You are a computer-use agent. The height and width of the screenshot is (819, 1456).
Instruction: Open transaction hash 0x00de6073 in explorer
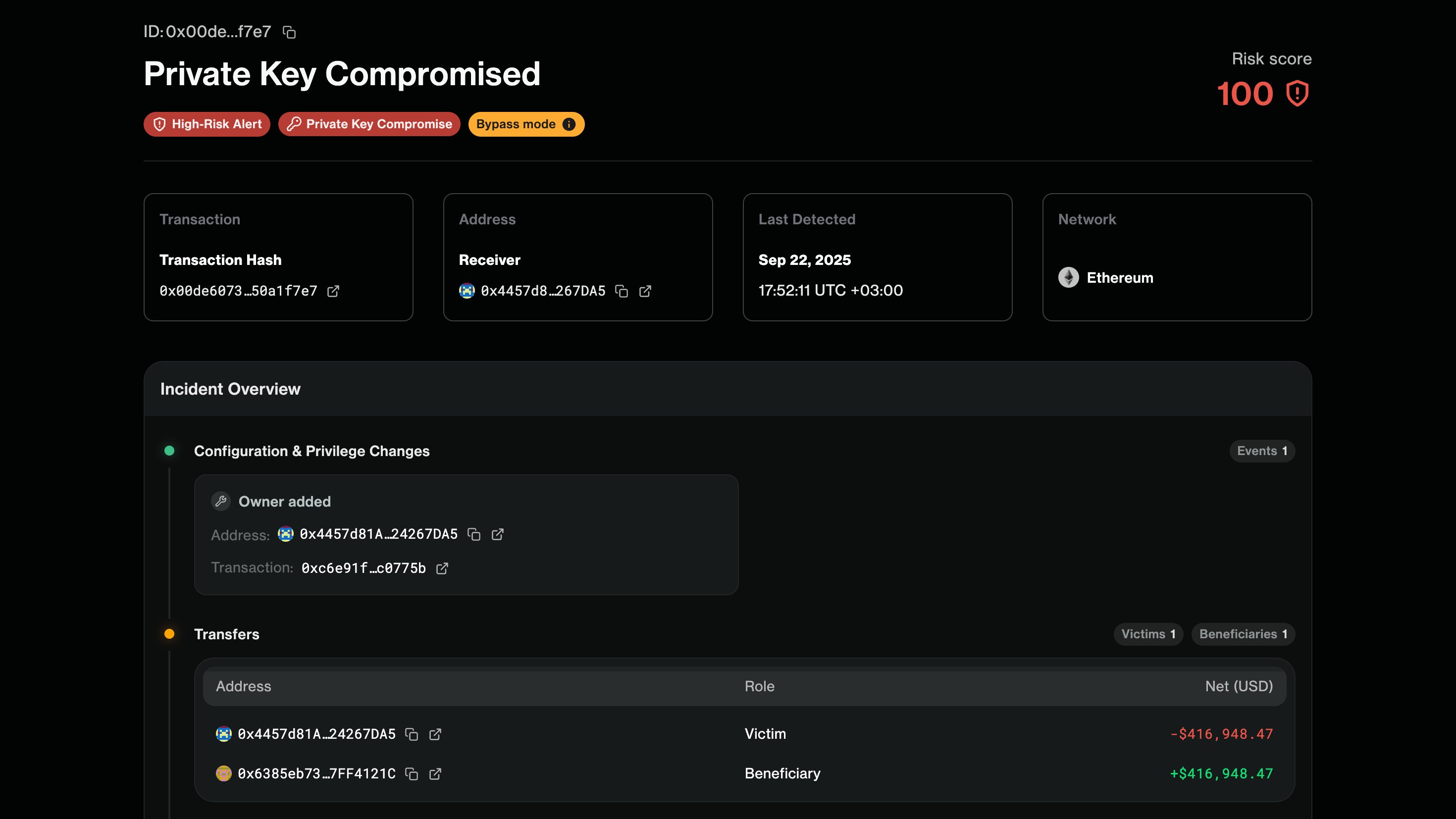pos(333,291)
